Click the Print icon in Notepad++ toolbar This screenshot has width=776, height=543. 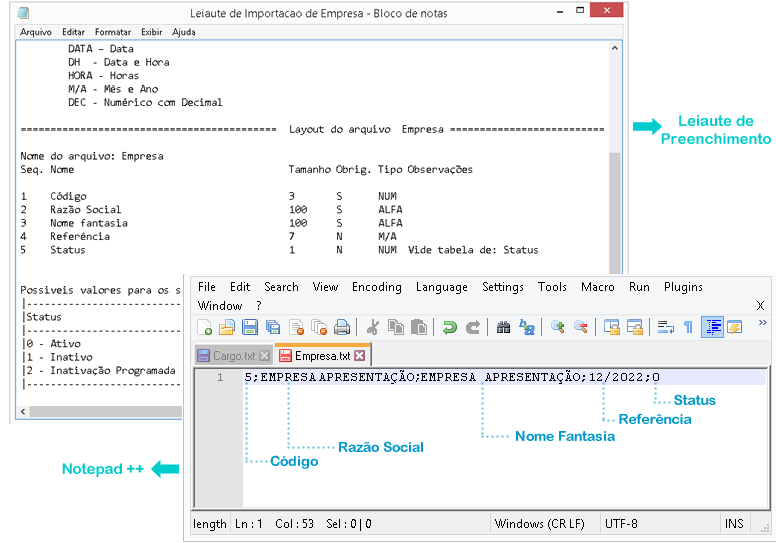click(x=342, y=327)
